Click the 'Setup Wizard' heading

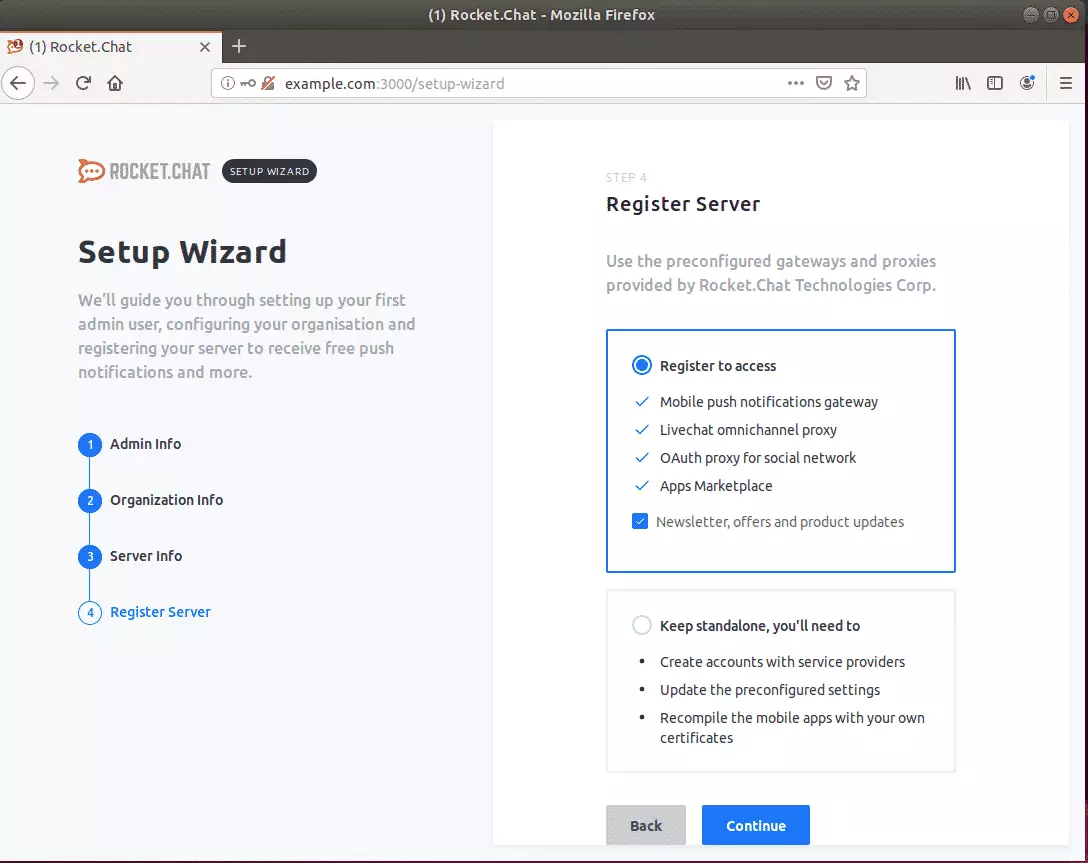click(x=182, y=252)
